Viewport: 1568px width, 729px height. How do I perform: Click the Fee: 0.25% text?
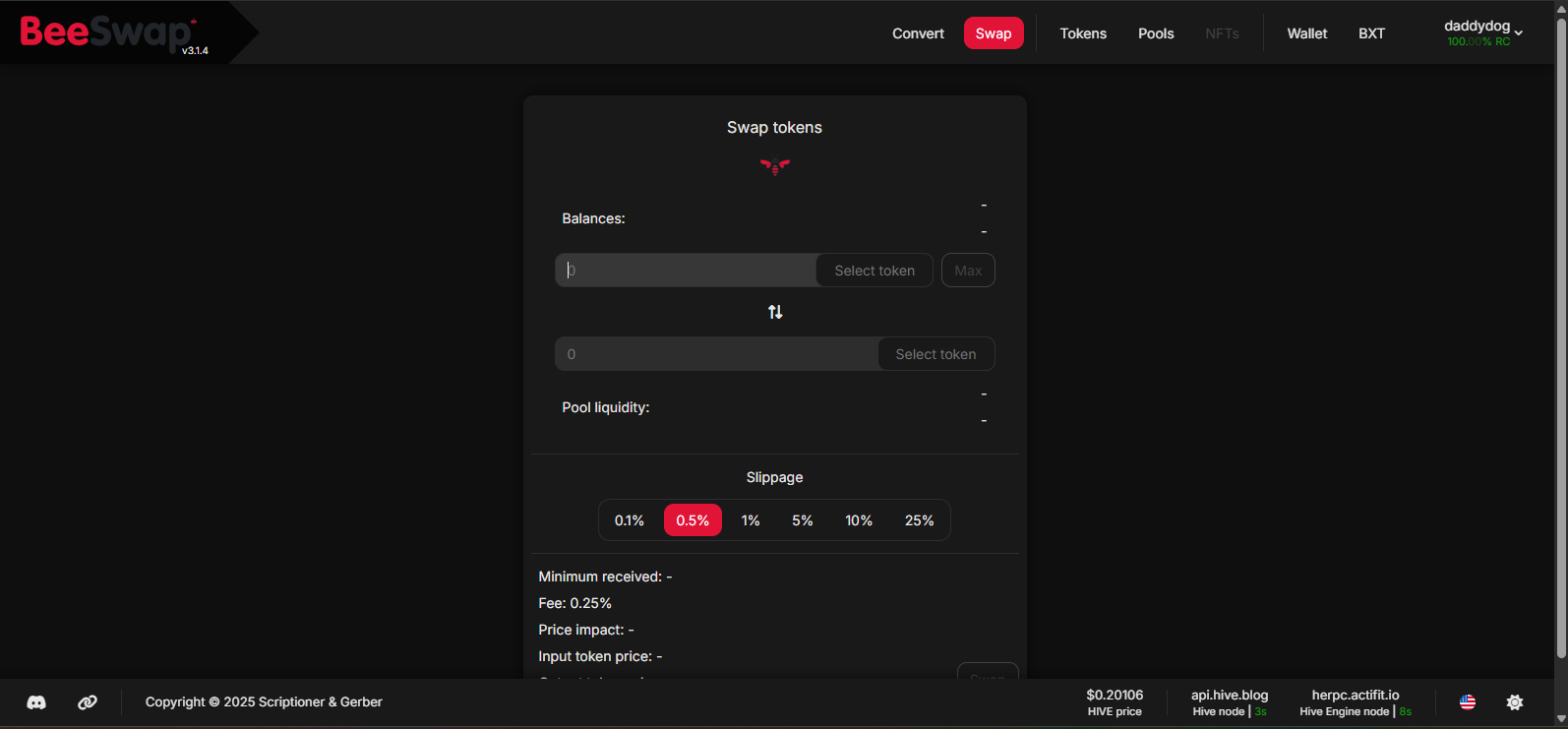[575, 603]
